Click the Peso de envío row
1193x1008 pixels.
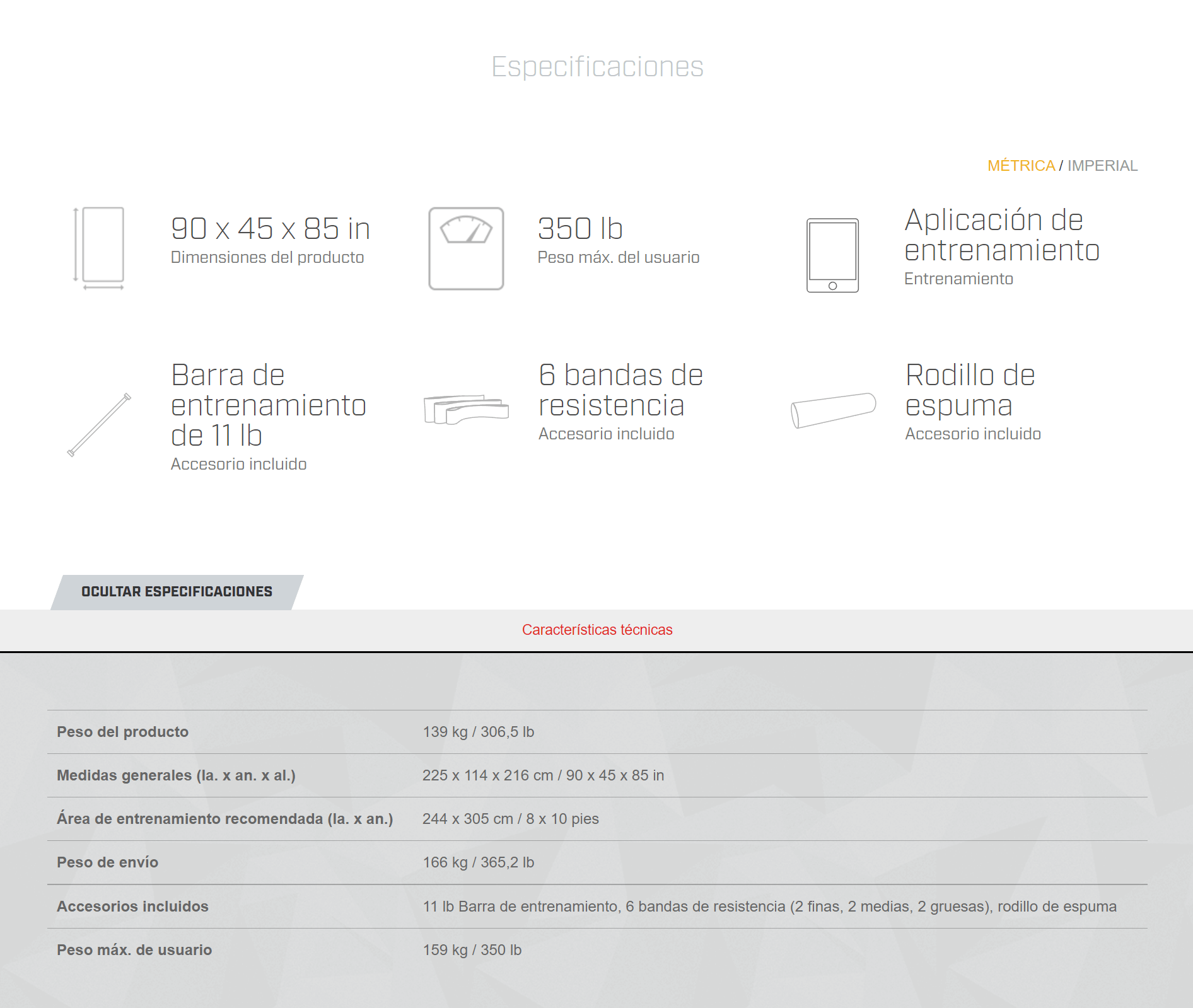[108, 862]
